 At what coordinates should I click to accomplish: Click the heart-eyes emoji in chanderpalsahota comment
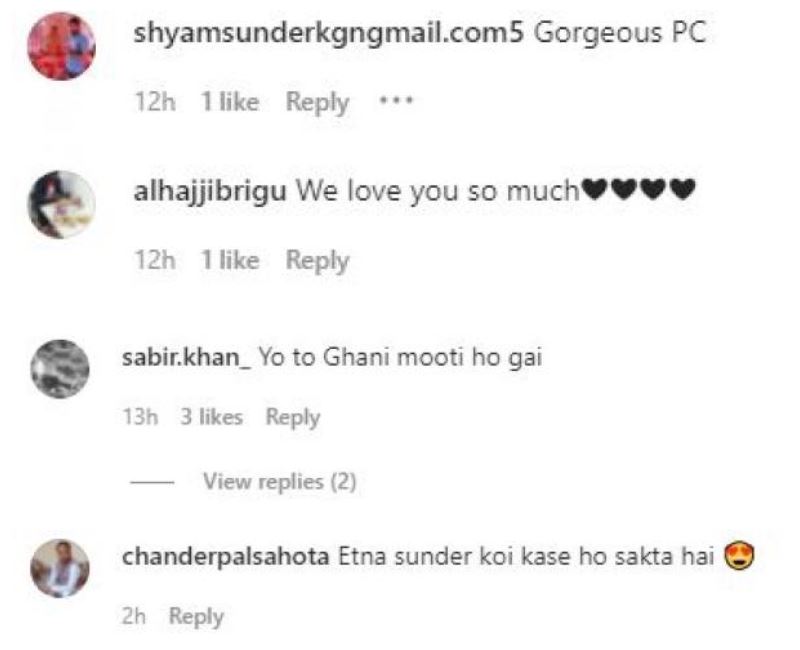tap(739, 557)
